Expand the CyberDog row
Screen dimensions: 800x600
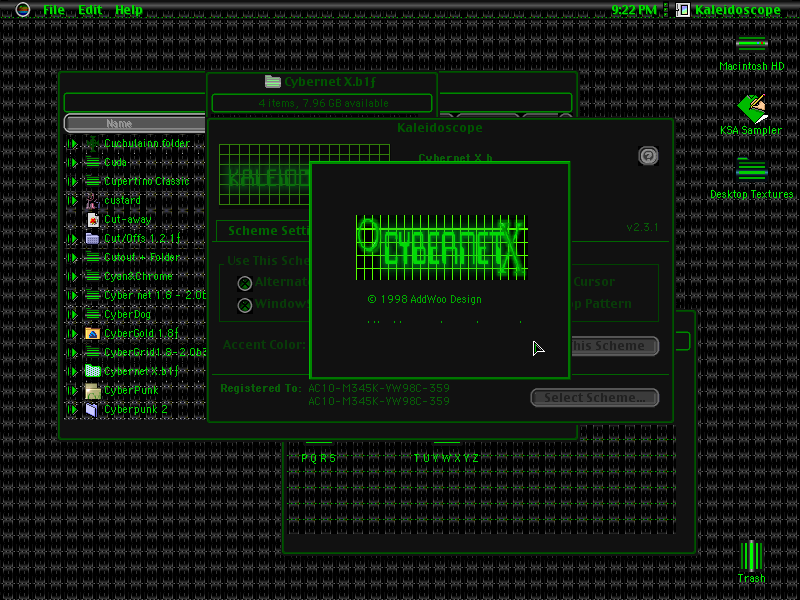point(72,315)
